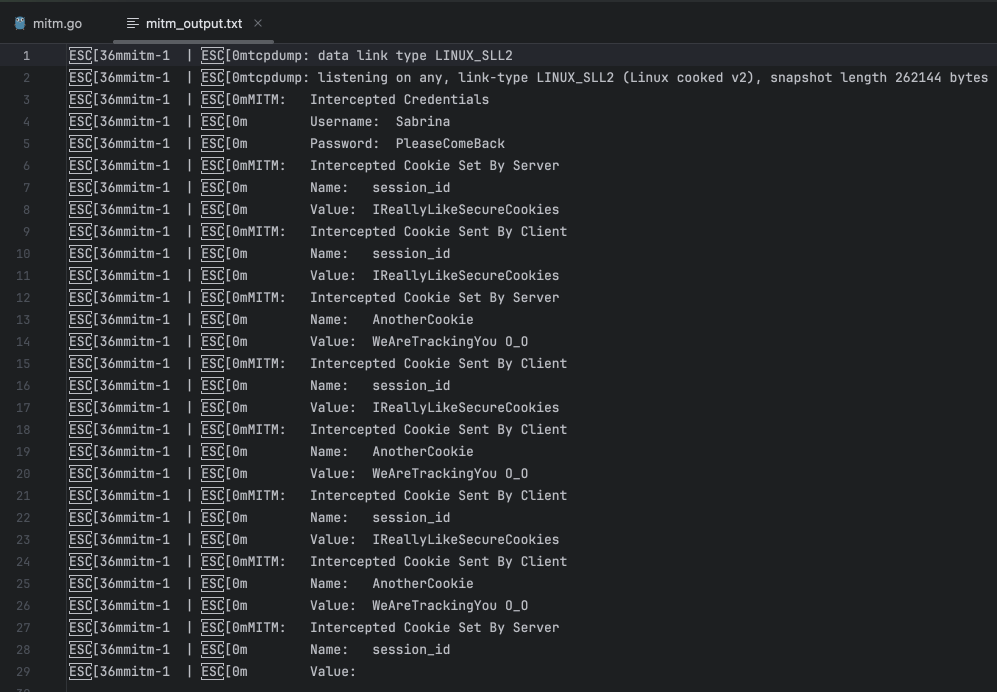Select the mitm_output.txt tab
Viewport: 997px width, 692px height.
point(193,23)
